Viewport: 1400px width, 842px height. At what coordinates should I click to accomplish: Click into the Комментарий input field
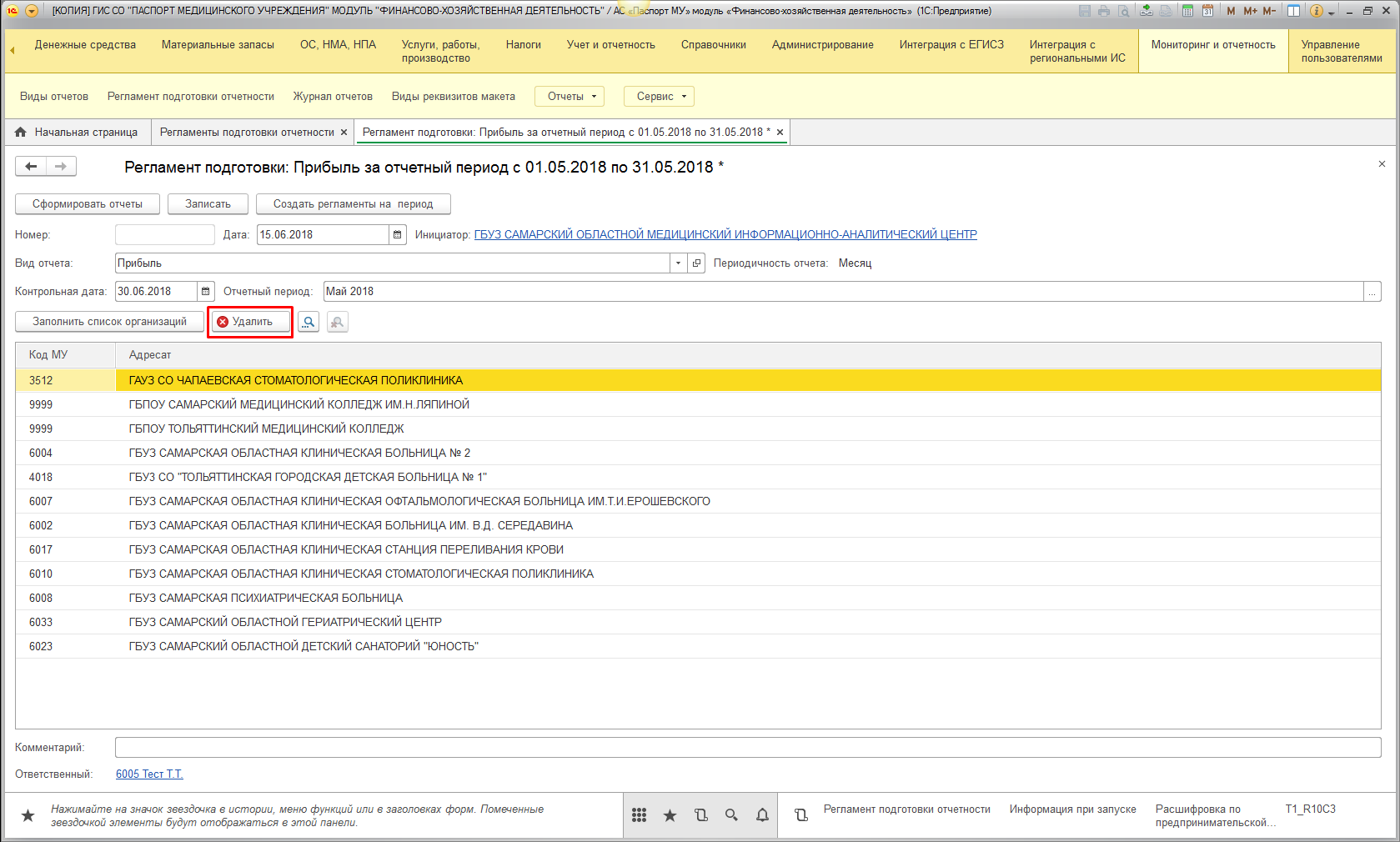tap(747, 748)
